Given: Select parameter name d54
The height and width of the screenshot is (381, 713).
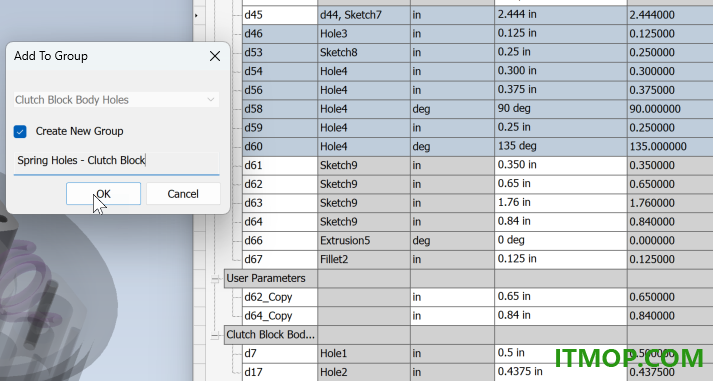Looking at the screenshot, I should coord(280,71).
